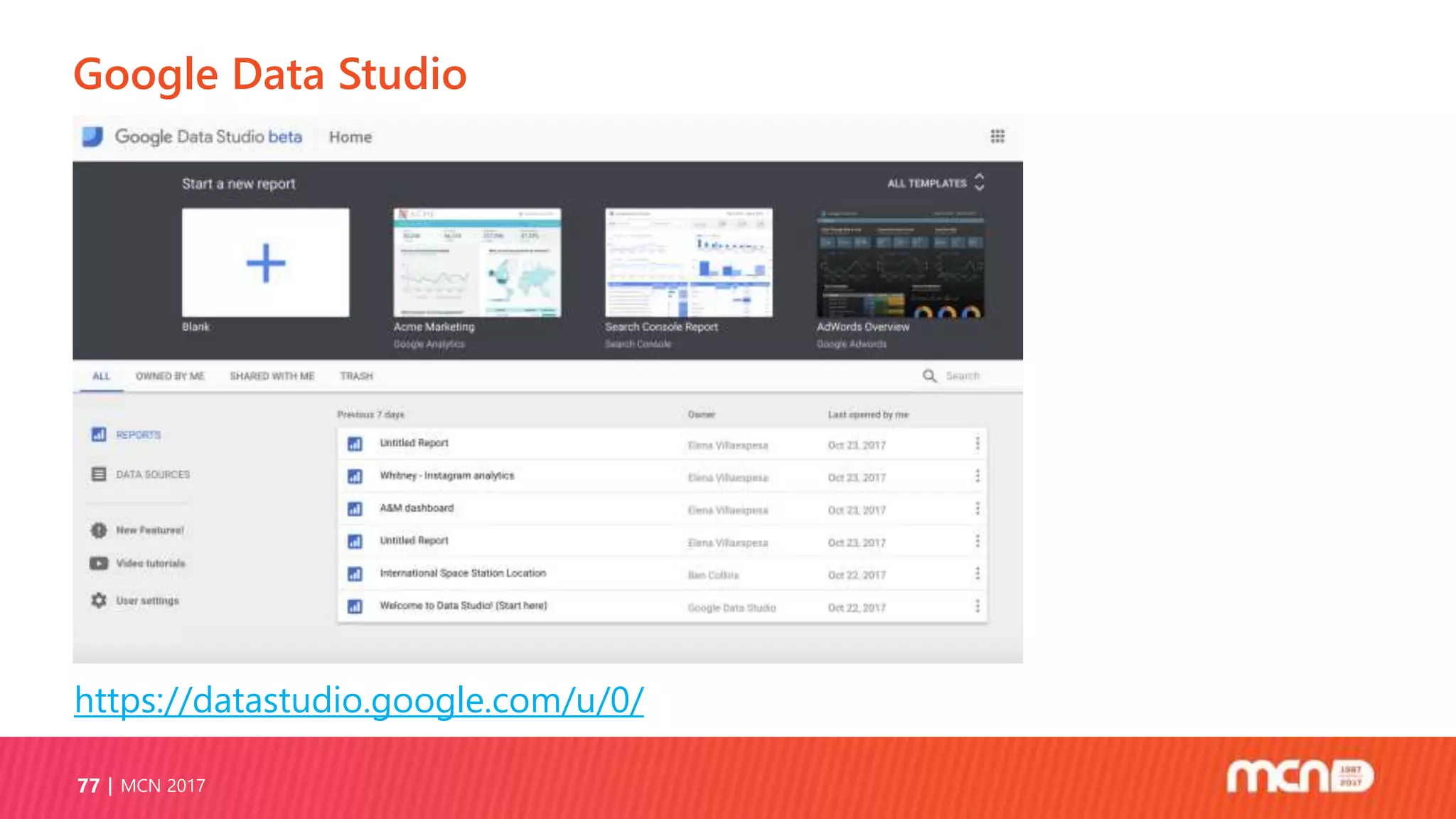Open more options for A&M dashboard
Screen dimensions: 1456x819
coord(978,508)
